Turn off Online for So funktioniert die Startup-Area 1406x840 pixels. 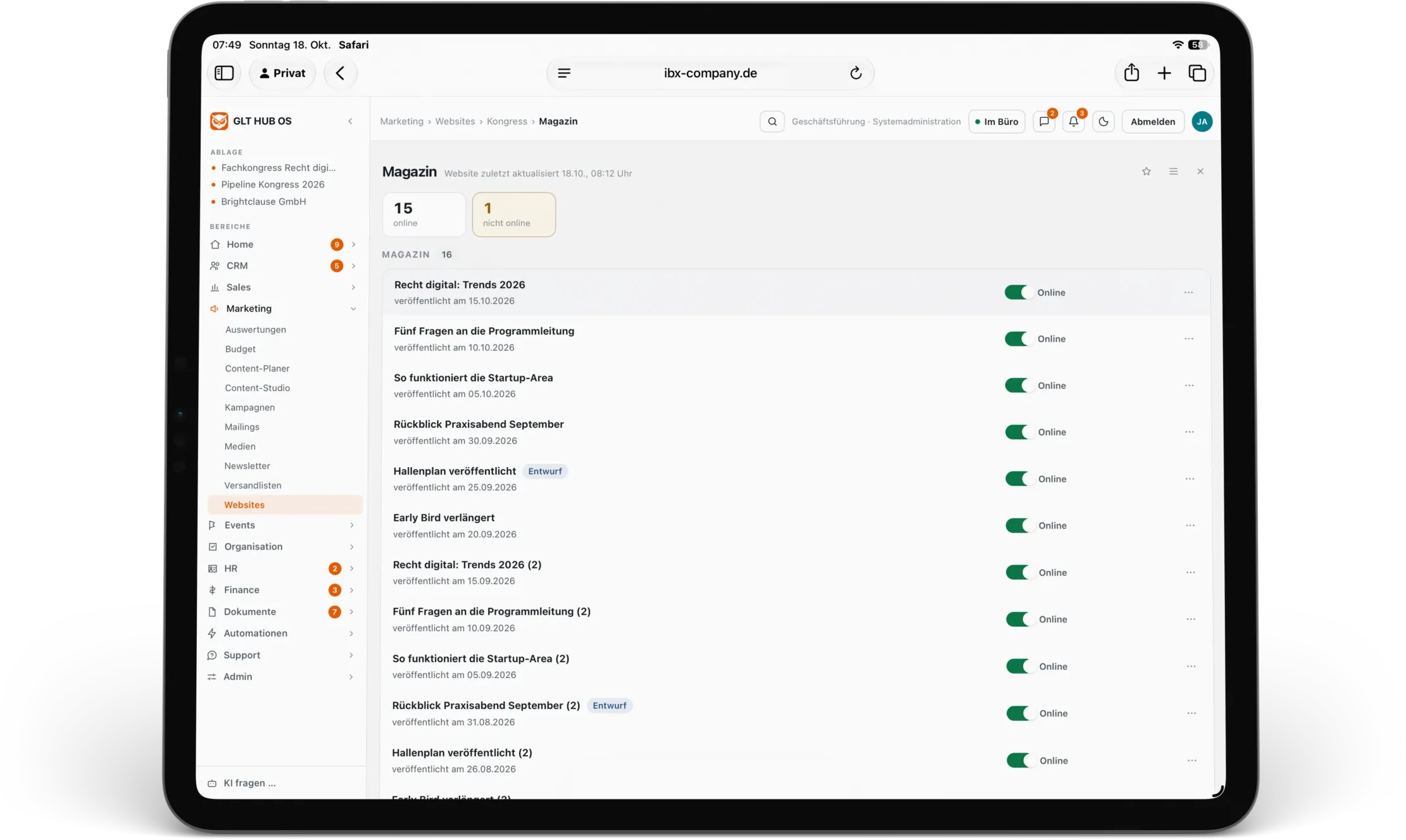pos(1019,386)
